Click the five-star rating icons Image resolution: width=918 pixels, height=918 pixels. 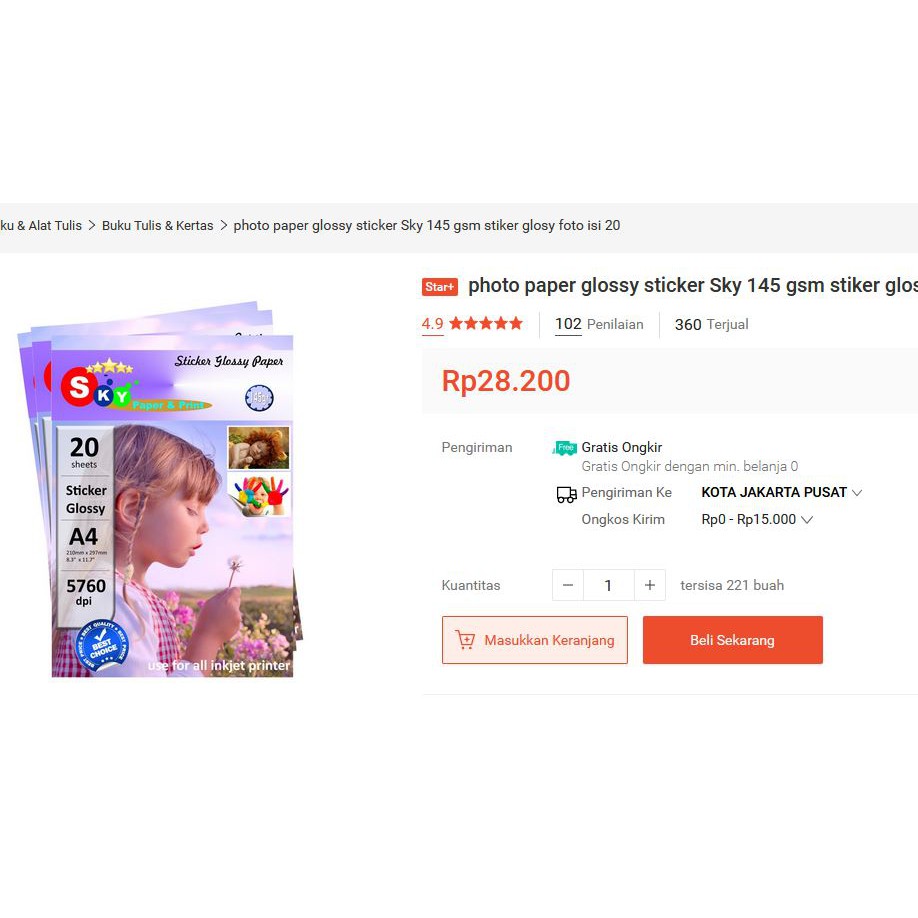[x=486, y=323]
